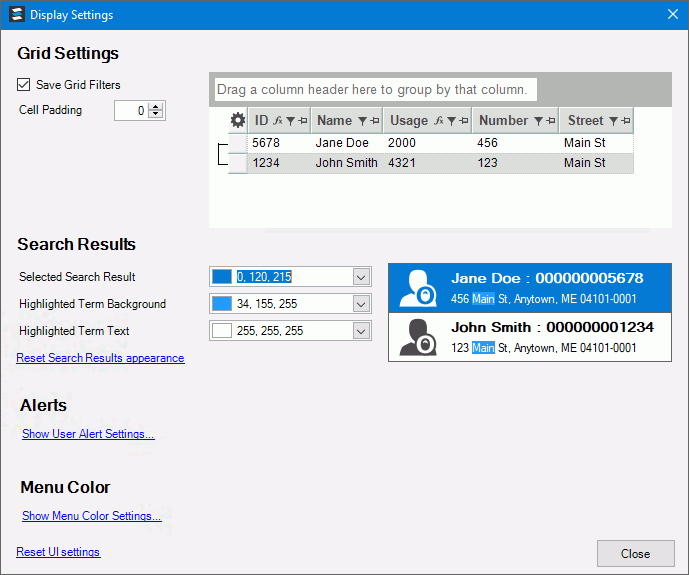Click the ID column formula icon
This screenshot has width=689, height=575.
pos(278,120)
